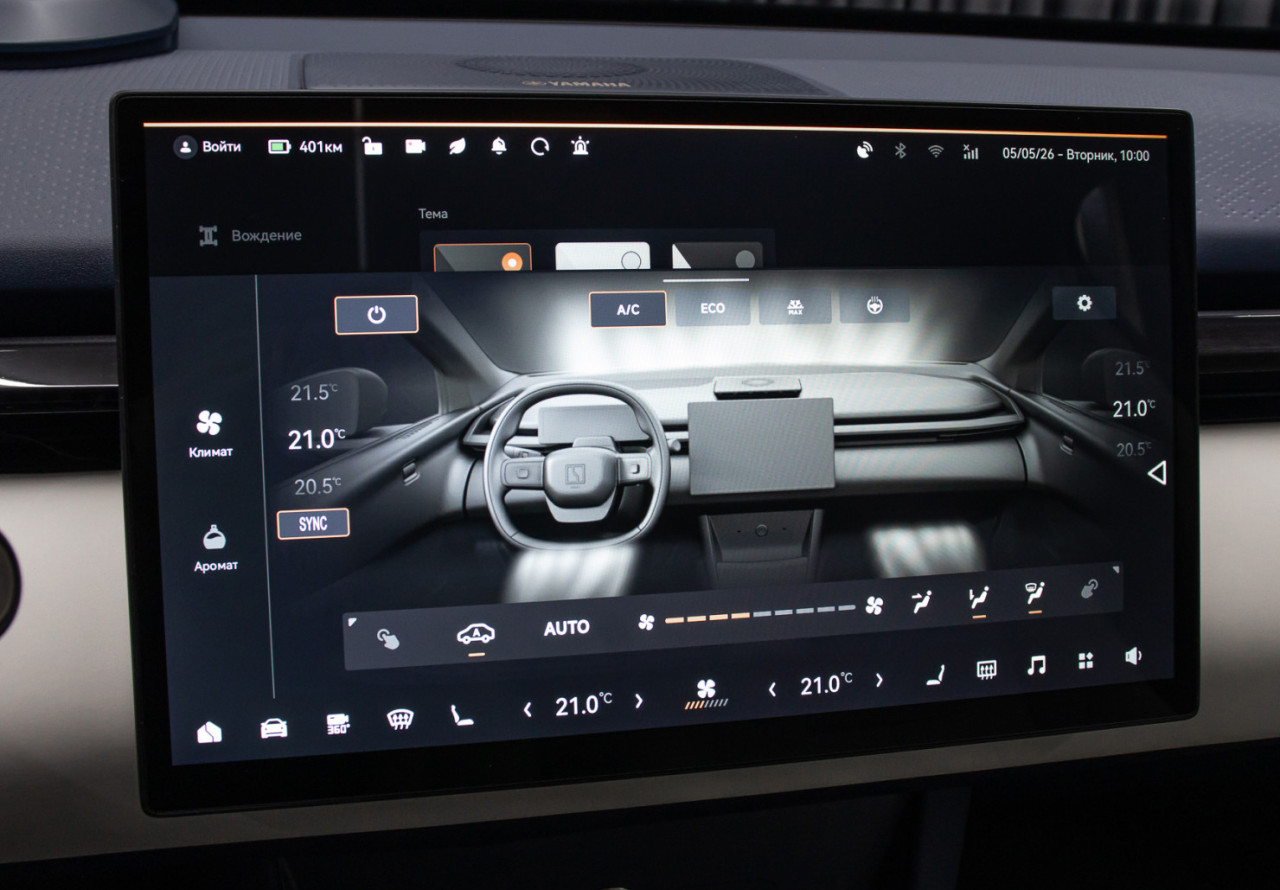Screen dimensions: 1280x890
Task: Enable AUTO climate mode
Action: [566, 628]
